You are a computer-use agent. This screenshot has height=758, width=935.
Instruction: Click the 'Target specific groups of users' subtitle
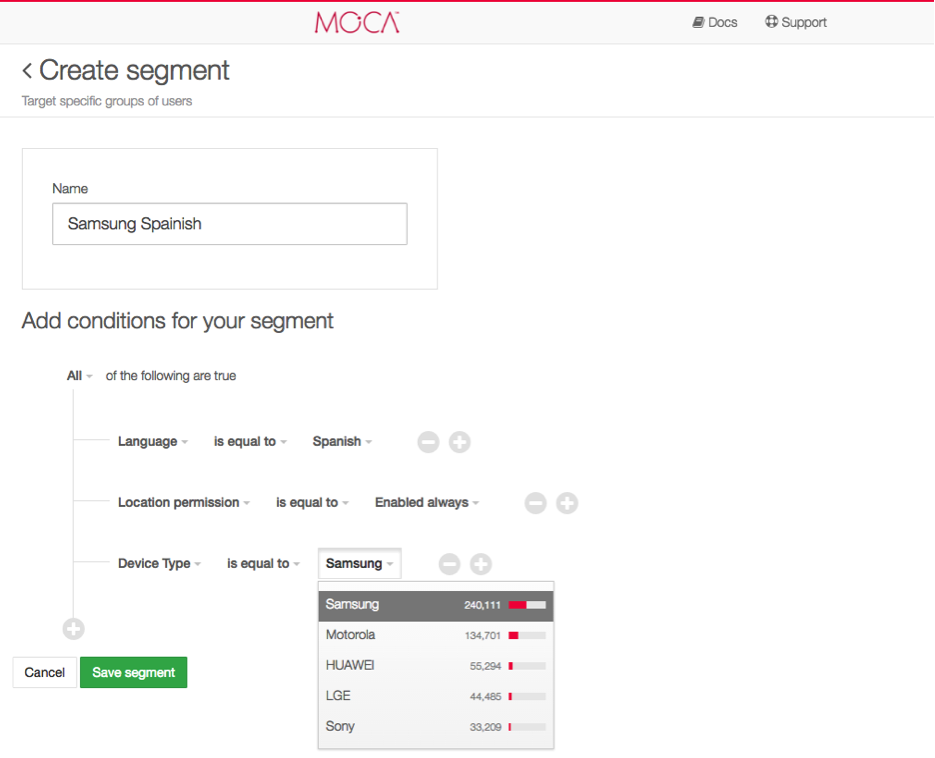click(x=107, y=101)
